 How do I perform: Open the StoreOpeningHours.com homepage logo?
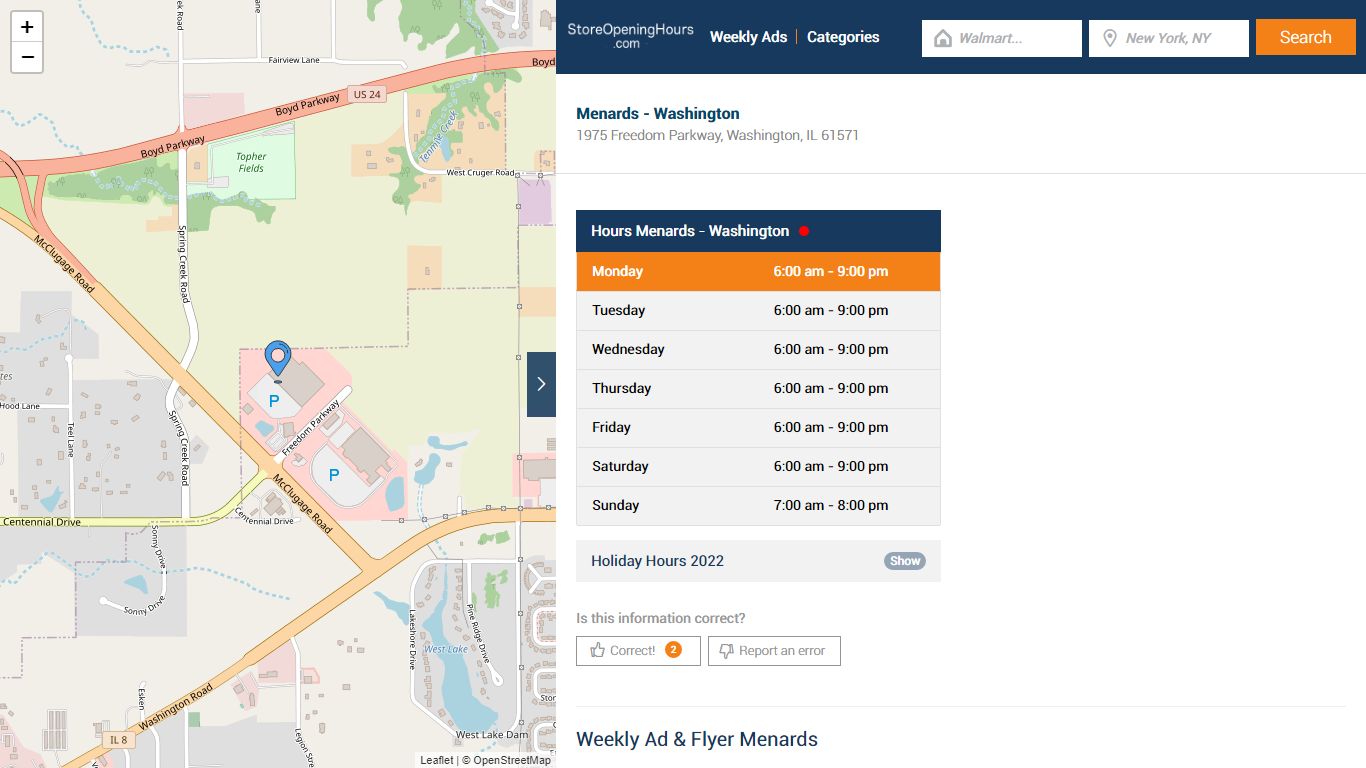click(x=630, y=36)
